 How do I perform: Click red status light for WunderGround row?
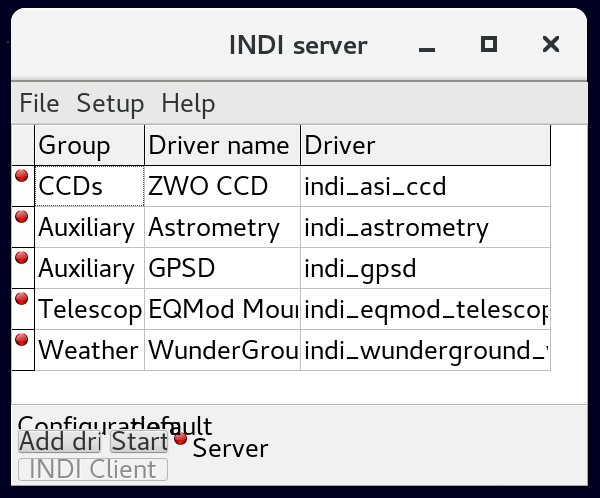coord(22,340)
